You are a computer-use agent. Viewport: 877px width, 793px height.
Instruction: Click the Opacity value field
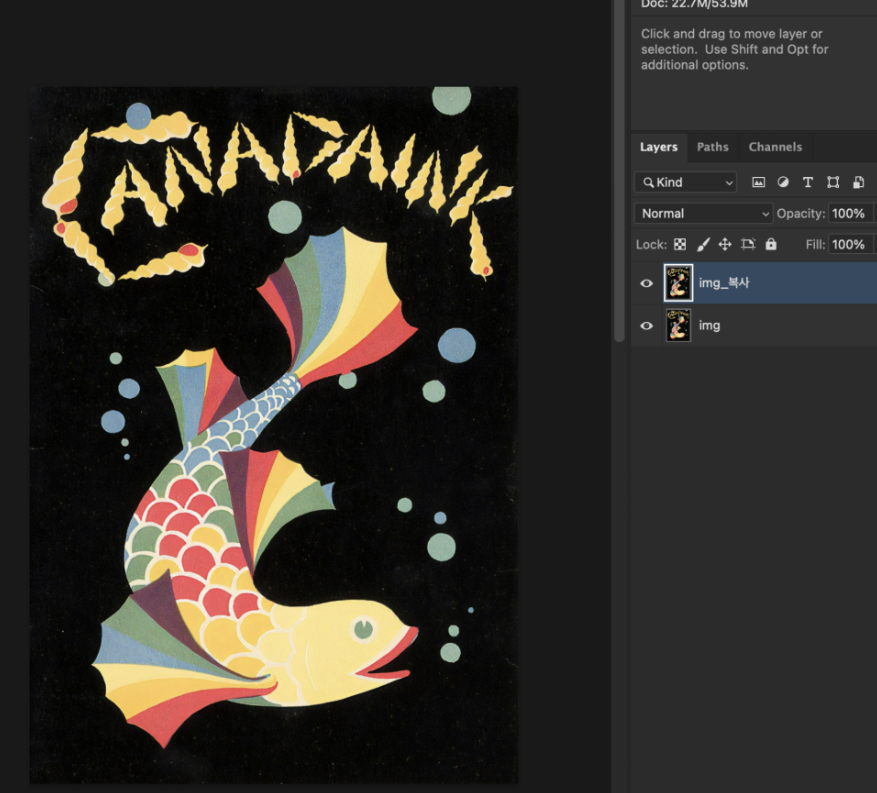coord(851,214)
